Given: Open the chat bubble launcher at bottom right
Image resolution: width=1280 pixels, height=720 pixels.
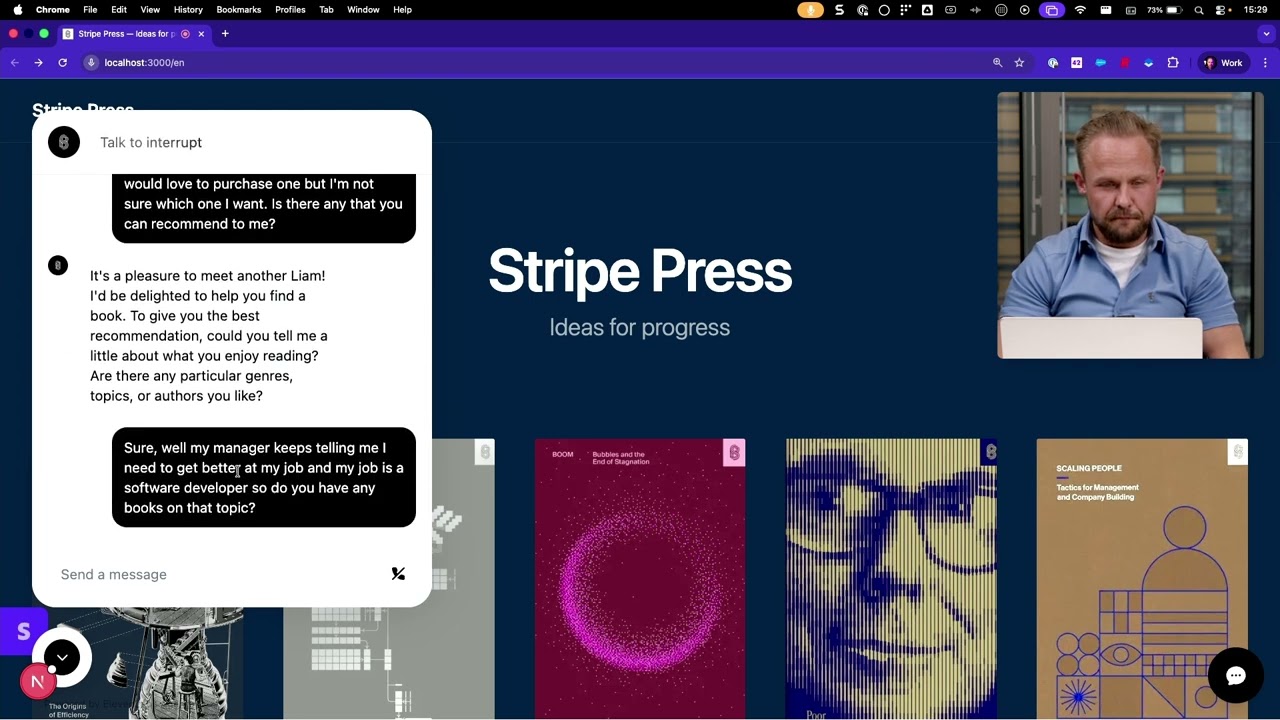Looking at the screenshot, I should pyautogui.click(x=1236, y=676).
